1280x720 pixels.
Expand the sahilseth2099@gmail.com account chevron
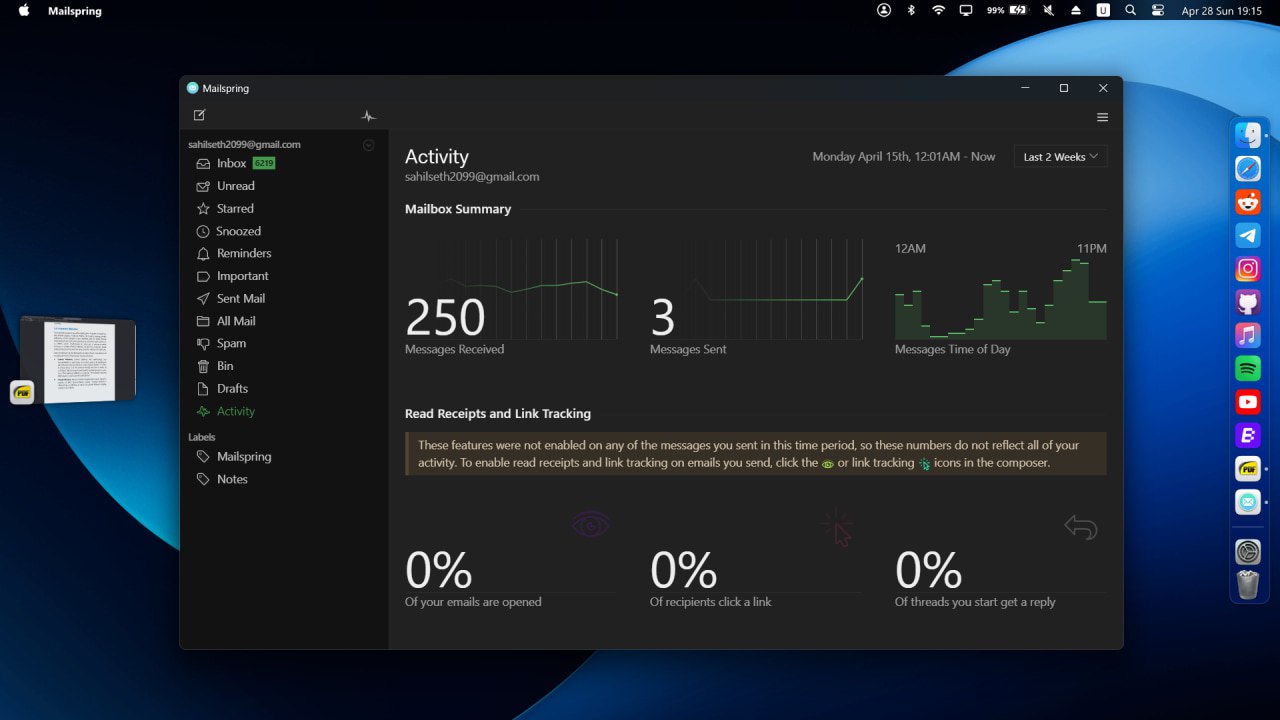pos(368,145)
